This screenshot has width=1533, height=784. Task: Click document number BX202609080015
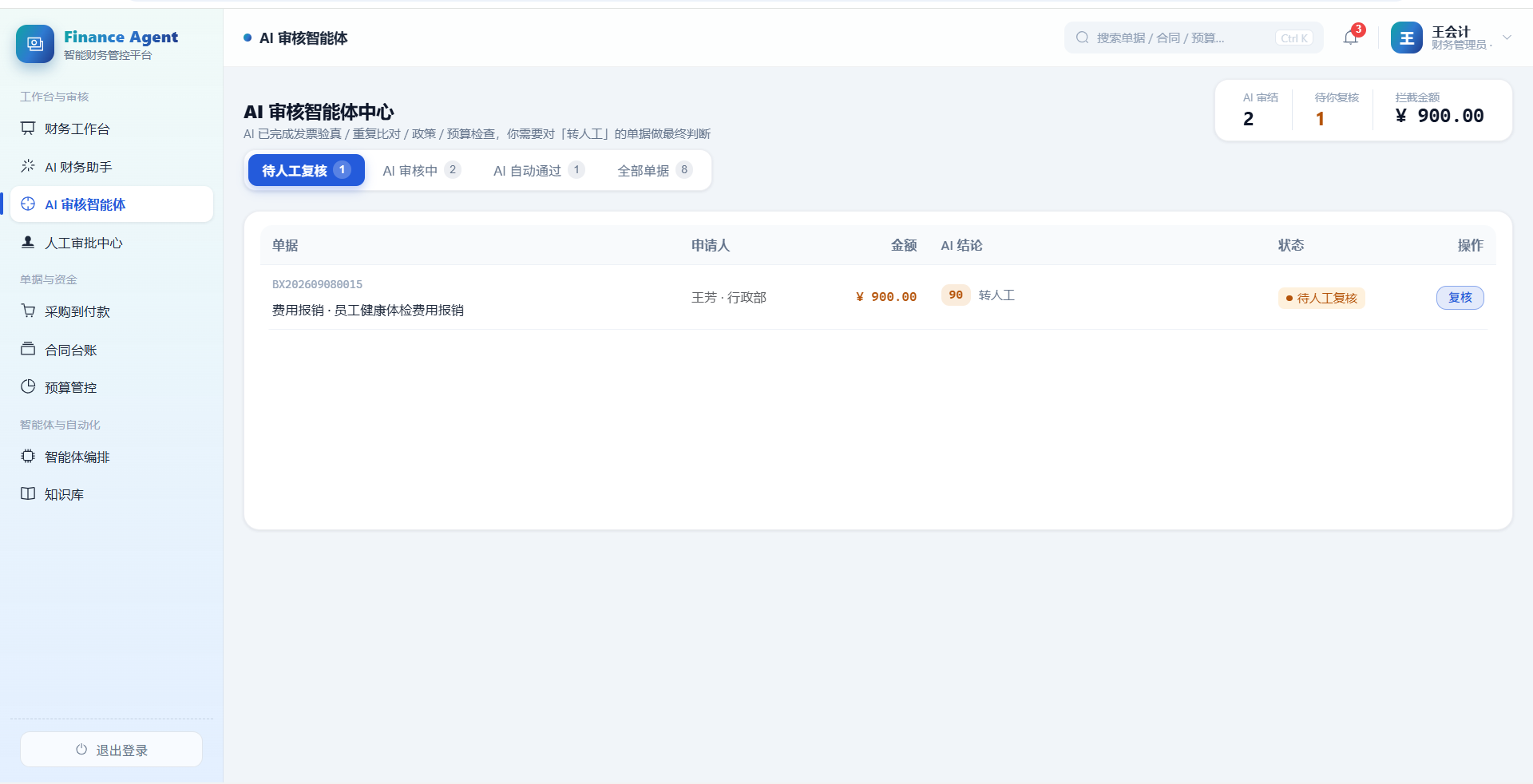(317, 284)
